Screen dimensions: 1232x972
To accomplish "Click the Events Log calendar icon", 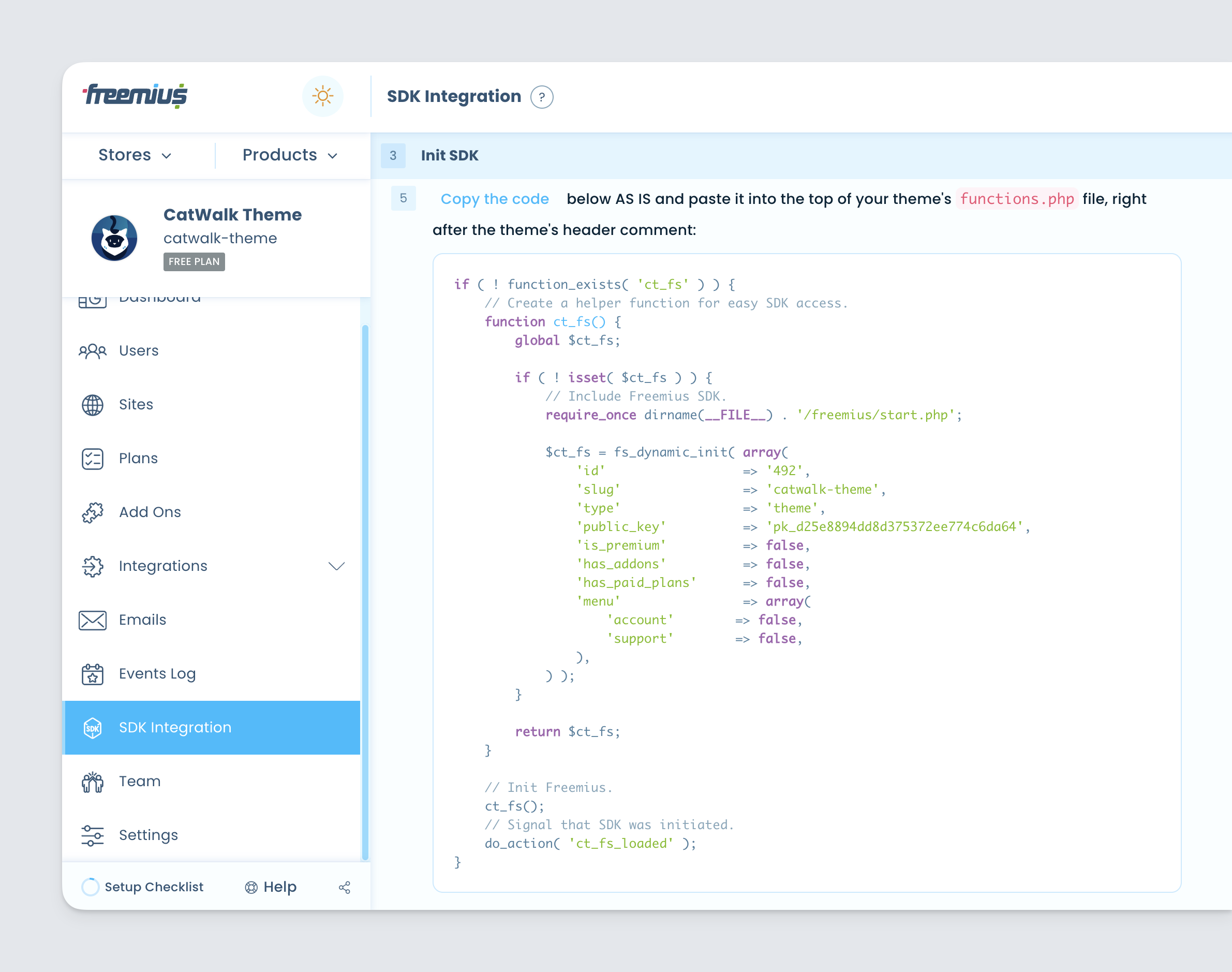I will tap(92, 674).
